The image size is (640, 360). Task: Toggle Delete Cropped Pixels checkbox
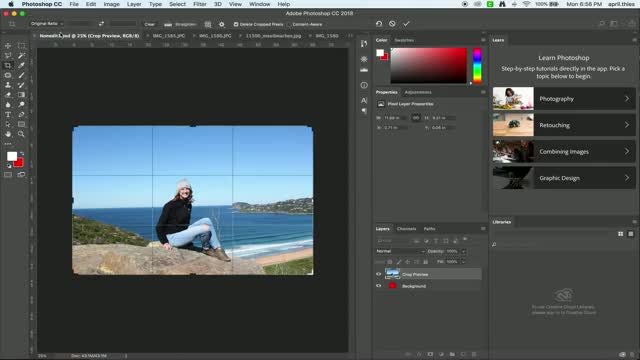(236, 24)
